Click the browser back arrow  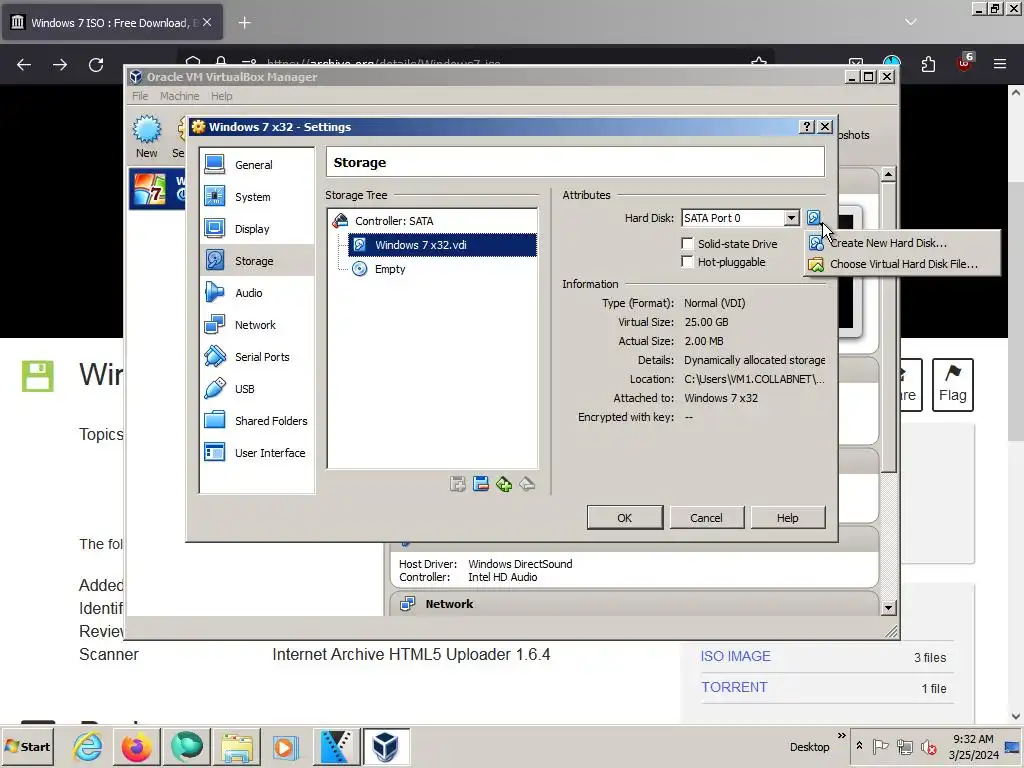(24, 65)
